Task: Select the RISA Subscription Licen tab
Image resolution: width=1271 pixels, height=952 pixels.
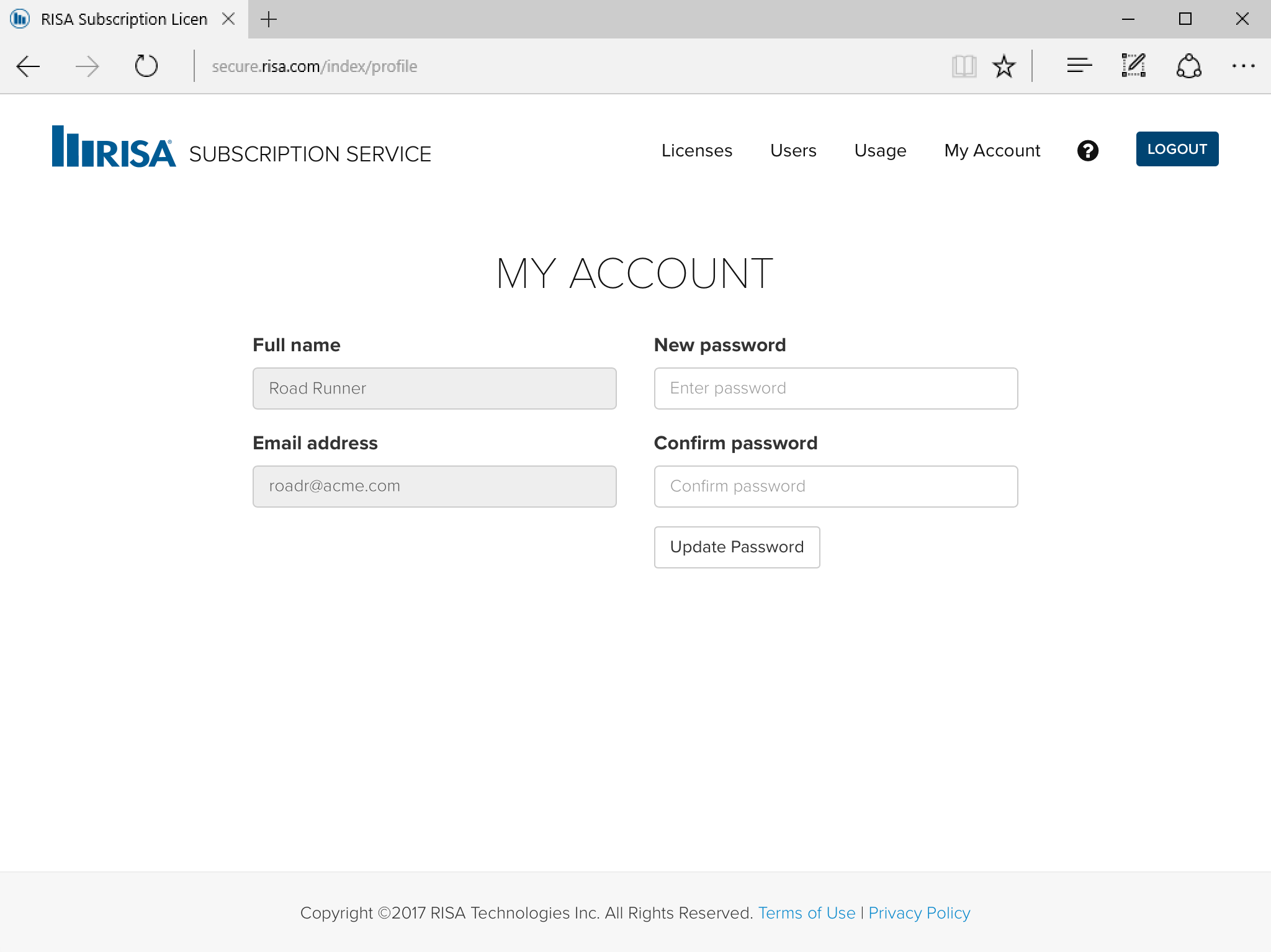Action: [124, 19]
